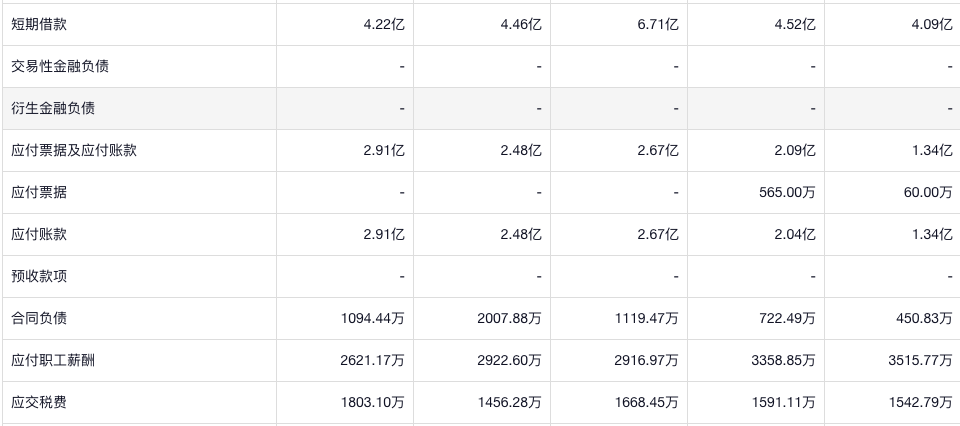This screenshot has width=960, height=426.
Task: Click the 450.83万 value in 合同负债 row
Action: 925,318
